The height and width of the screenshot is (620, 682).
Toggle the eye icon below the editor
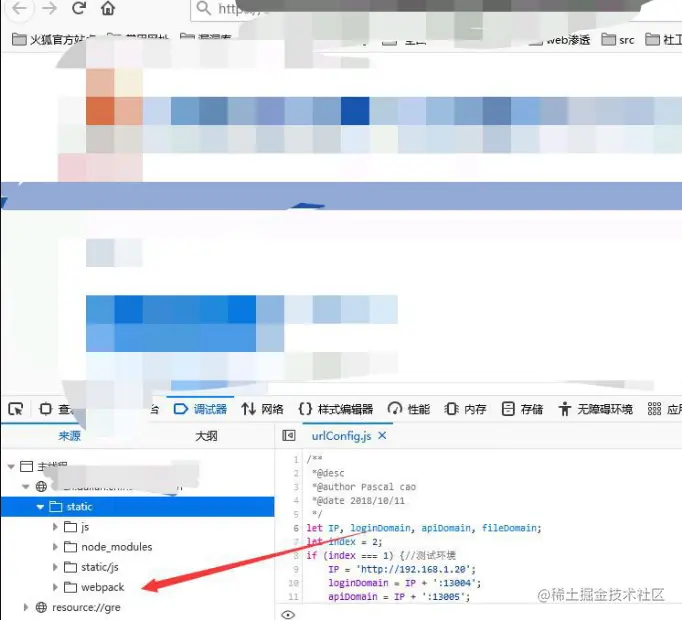tap(288, 614)
